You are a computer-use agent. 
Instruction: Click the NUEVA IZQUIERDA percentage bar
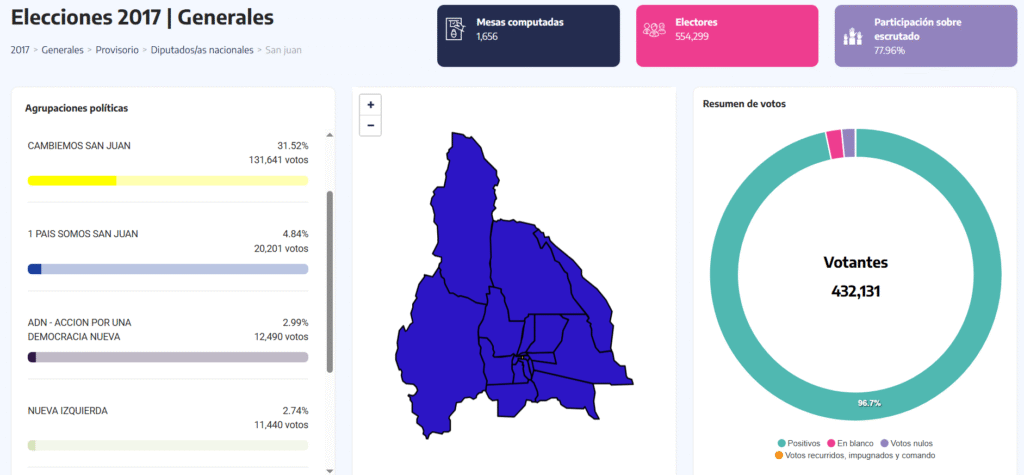[x=168, y=446]
